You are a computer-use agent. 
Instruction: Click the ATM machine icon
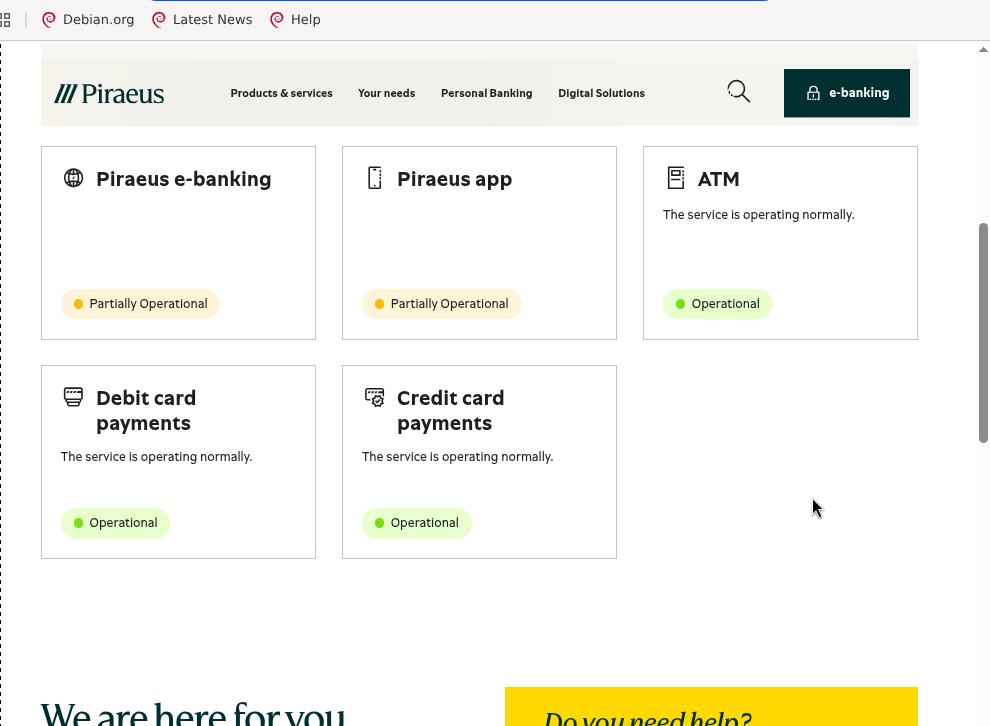point(676,178)
